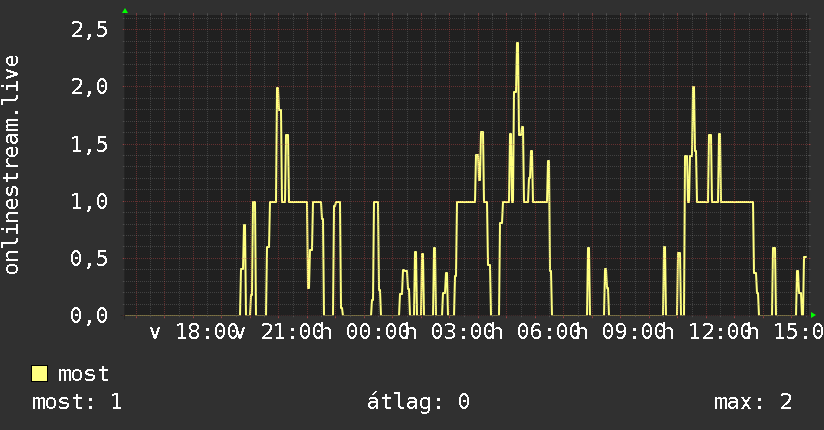Screen dimensions: 824x430
Task: Click the 2,5 y-axis label
Action: (x=89, y=29)
